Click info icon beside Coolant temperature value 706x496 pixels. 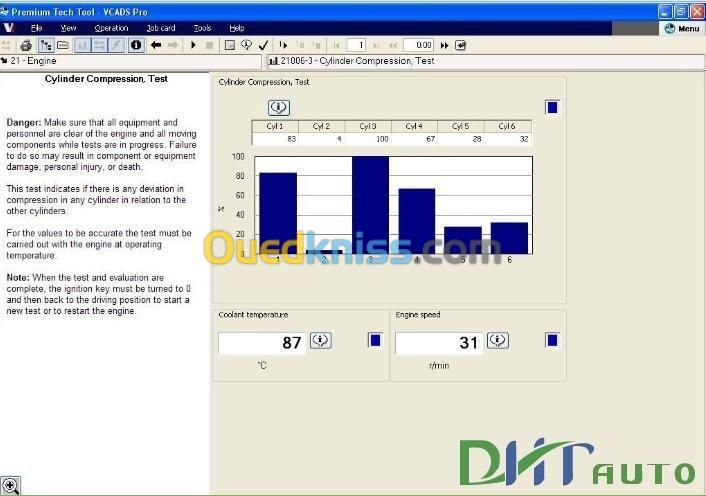point(321,341)
